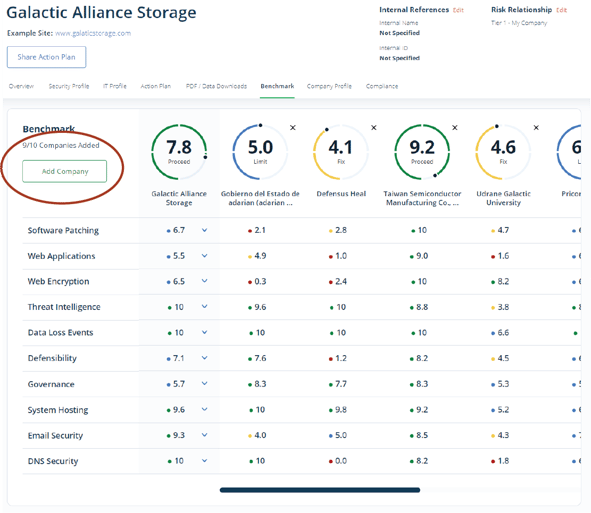The width and height of the screenshot is (591, 513).
Task: Expand Defensibility row chevron
Action: click(x=204, y=358)
